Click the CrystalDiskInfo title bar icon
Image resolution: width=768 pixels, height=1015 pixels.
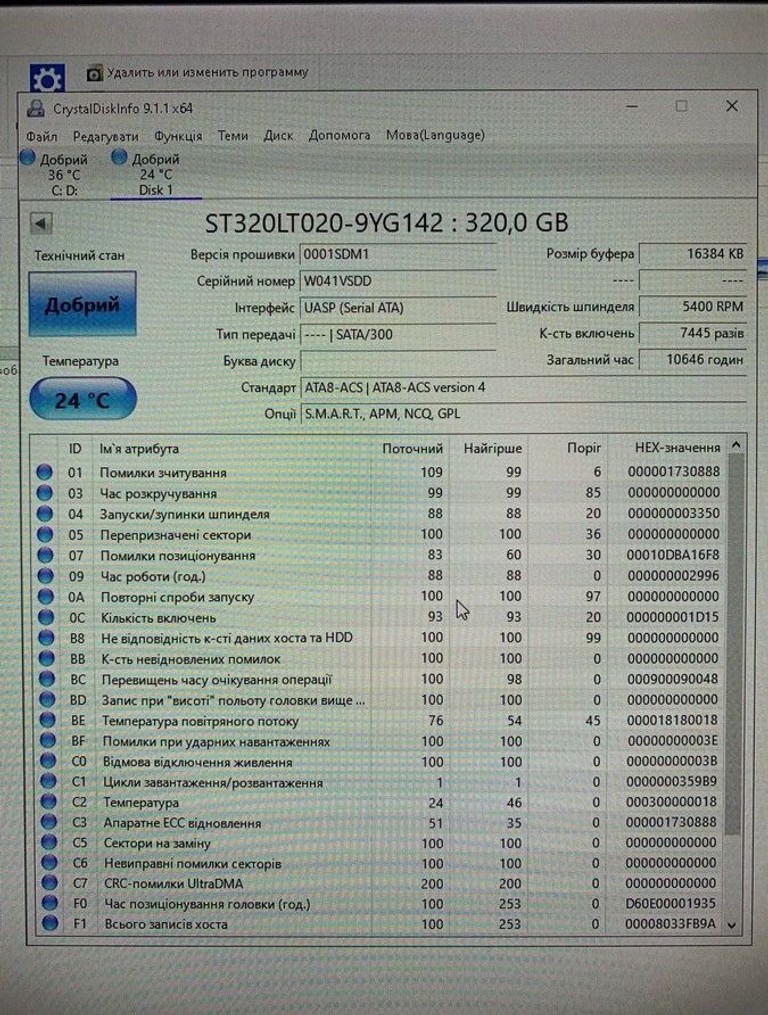(35, 108)
